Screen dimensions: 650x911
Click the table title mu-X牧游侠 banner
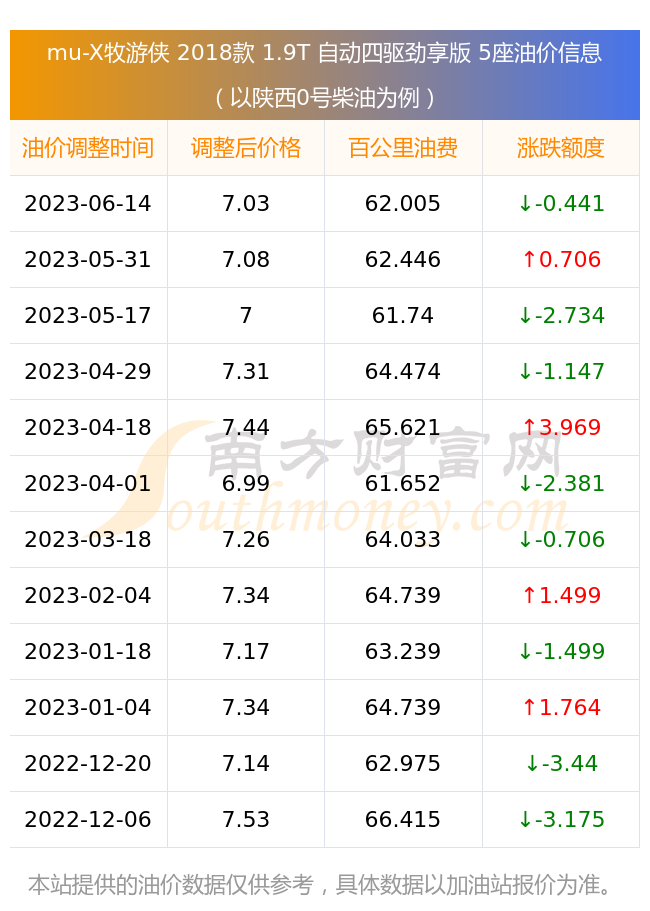click(x=325, y=75)
